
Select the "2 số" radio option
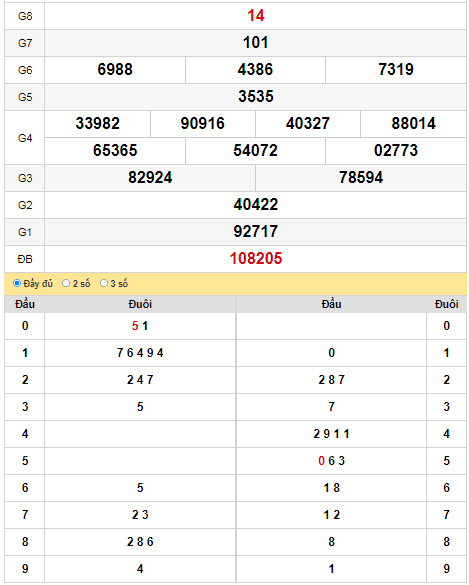66,283
